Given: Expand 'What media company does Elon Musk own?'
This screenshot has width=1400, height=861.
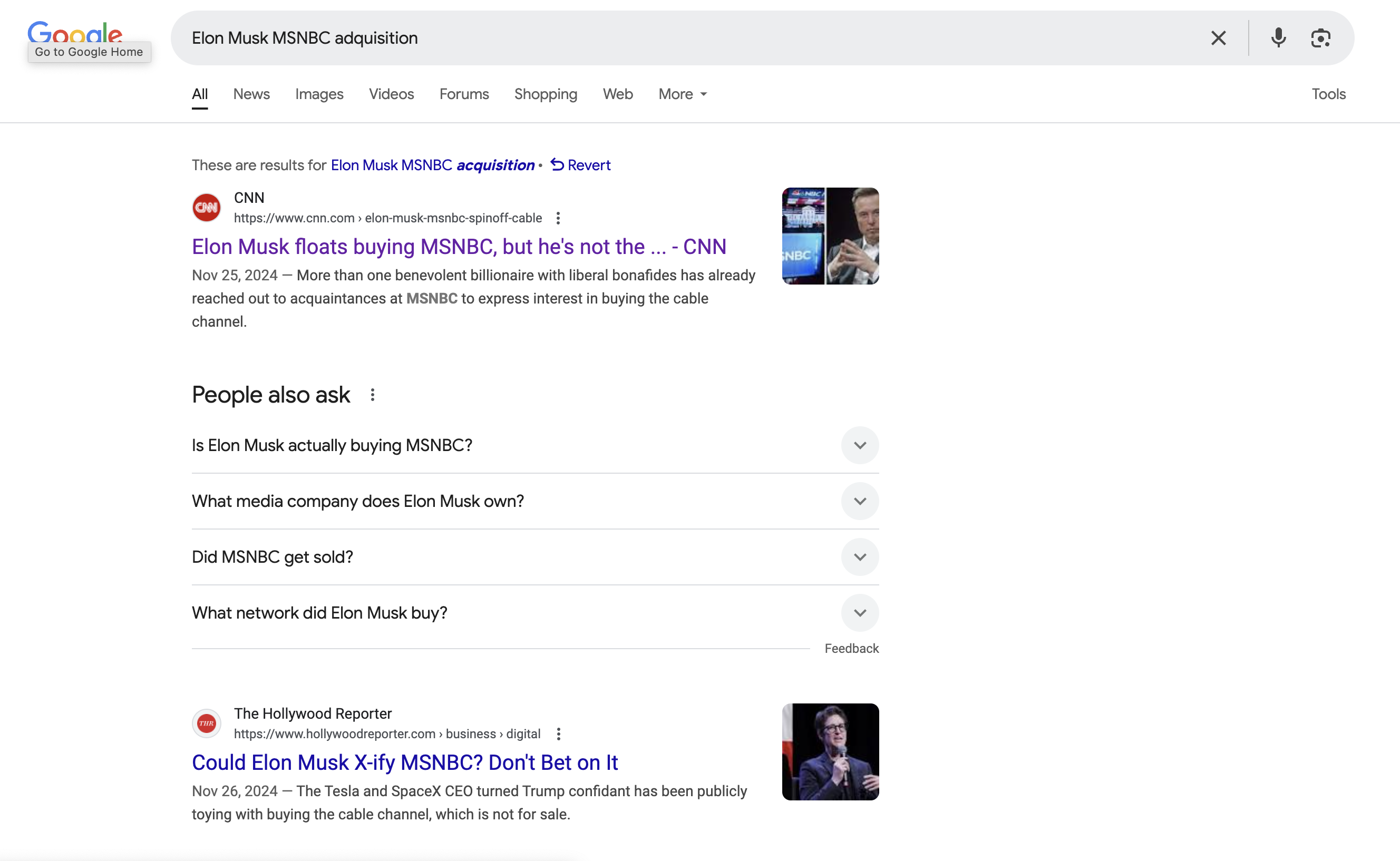Looking at the screenshot, I should click(x=535, y=501).
